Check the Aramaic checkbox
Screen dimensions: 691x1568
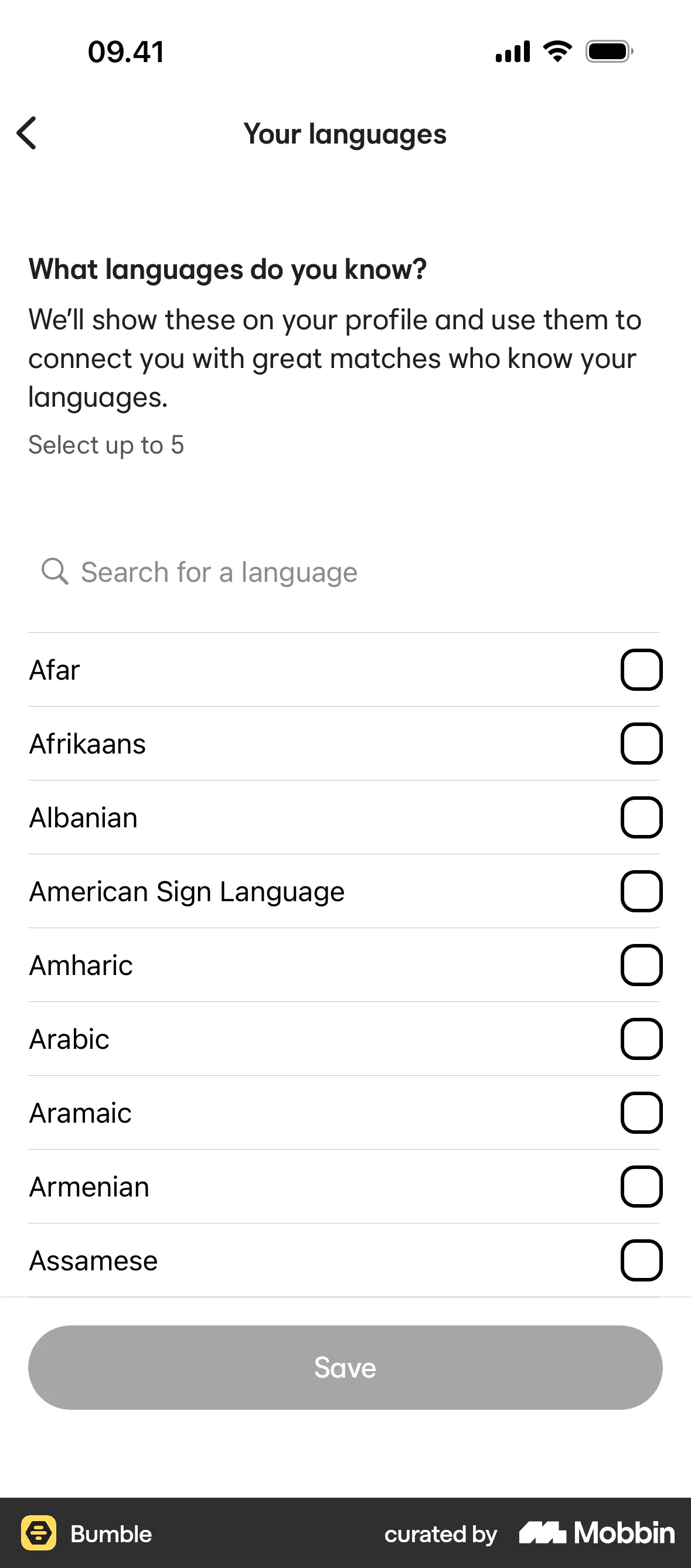(x=641, y=1113)
